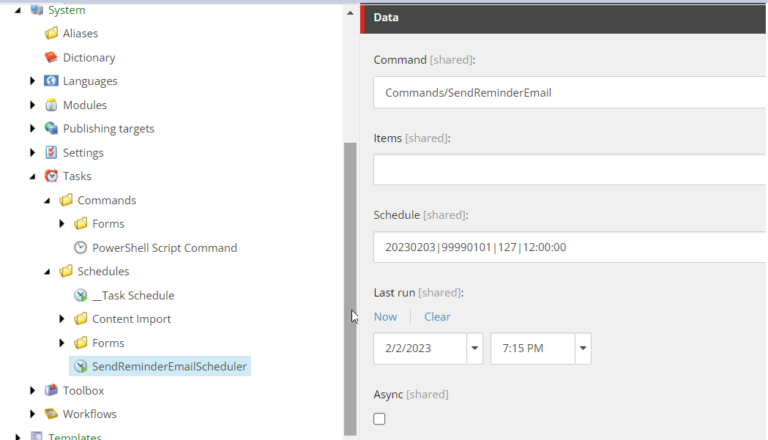768x440 pixels.
Task: Click the Settings icon in tree
Action: click(51, 153)
